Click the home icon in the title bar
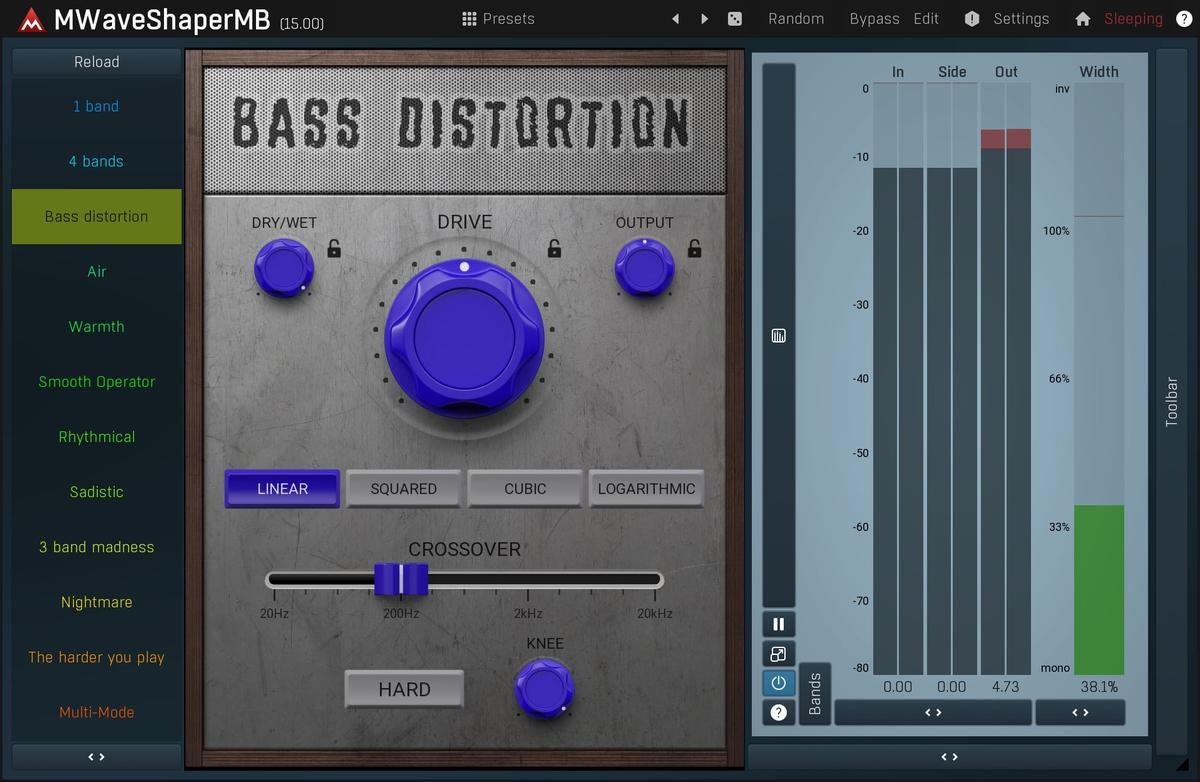This screenshot has height=782, width=1200. 1082,19
